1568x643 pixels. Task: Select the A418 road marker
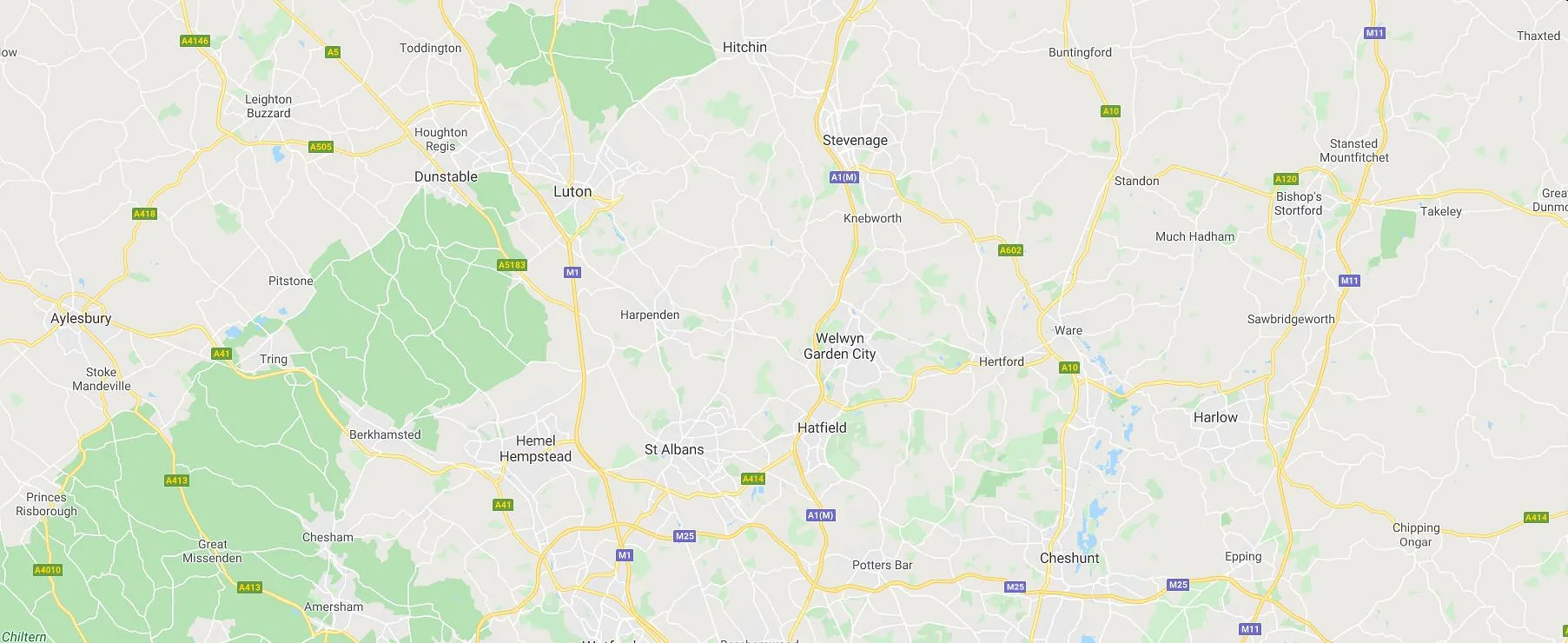[x=145, y=214]
